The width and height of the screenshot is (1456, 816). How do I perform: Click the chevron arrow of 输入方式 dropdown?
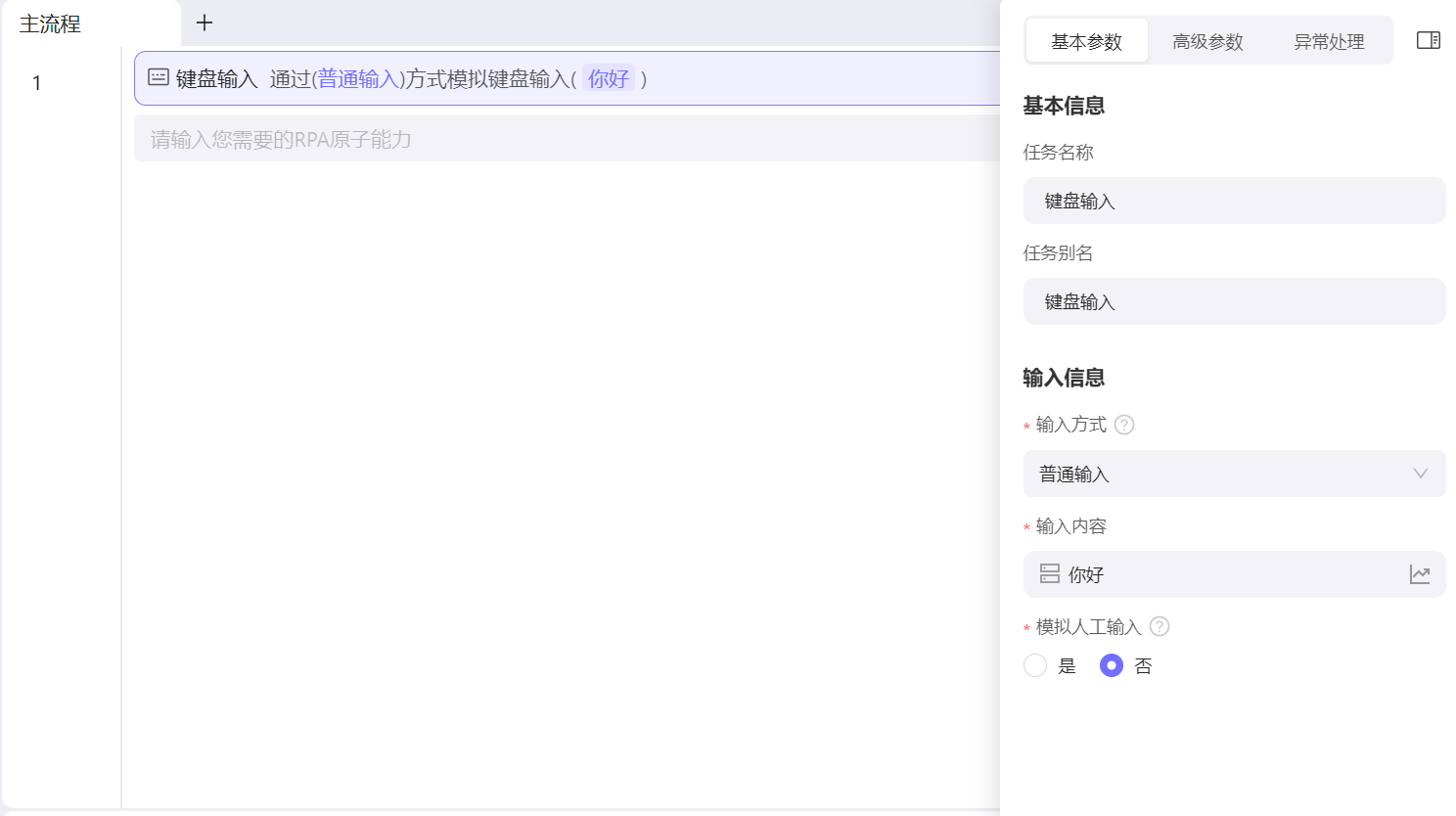[1420, 474]
